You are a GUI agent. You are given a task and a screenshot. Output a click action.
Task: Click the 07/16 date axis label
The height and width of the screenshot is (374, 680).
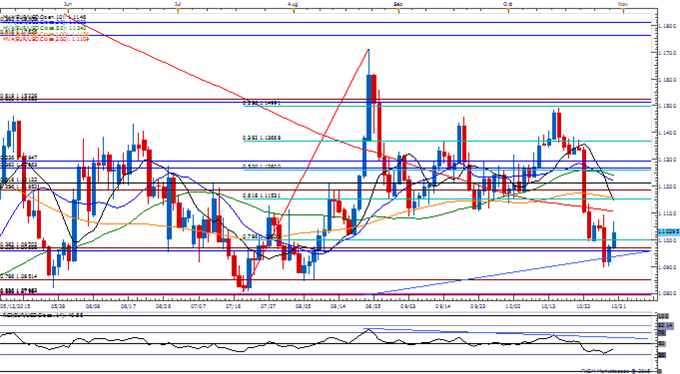233,305
